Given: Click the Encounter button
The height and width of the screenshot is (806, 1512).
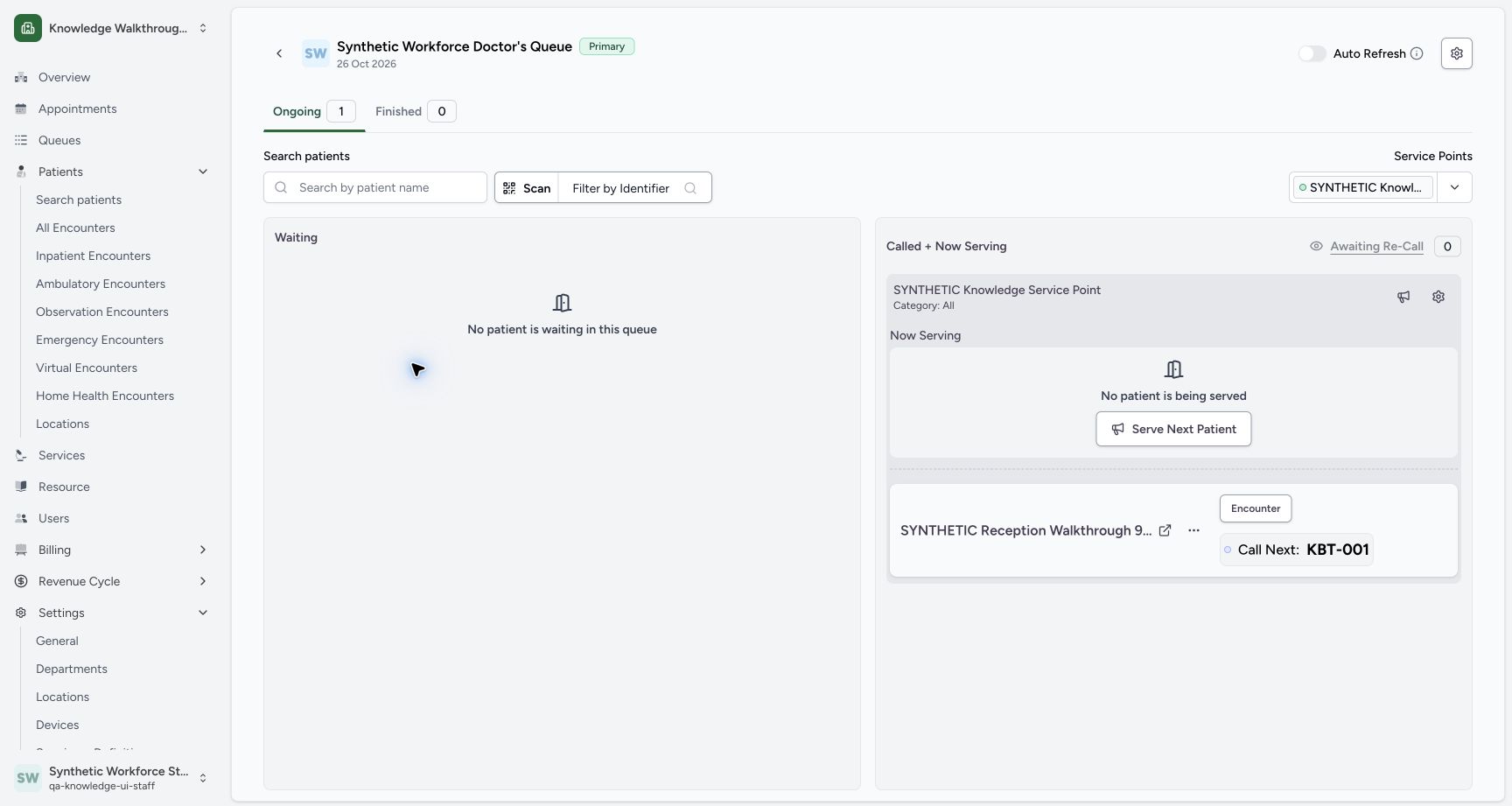Looking at the screenshot, I should coord(1256,508).
